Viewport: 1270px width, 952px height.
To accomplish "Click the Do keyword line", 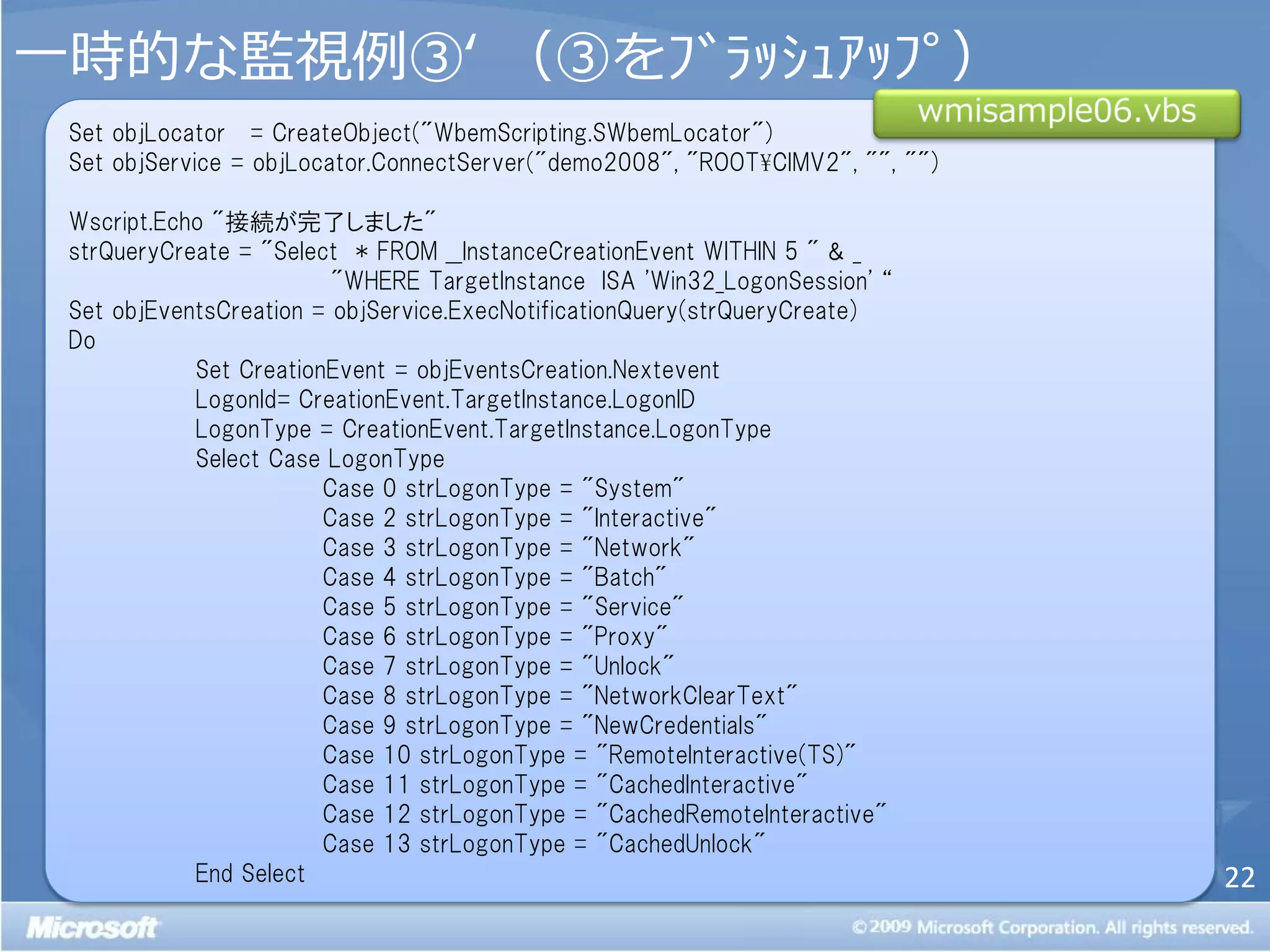I will point(82,340).
